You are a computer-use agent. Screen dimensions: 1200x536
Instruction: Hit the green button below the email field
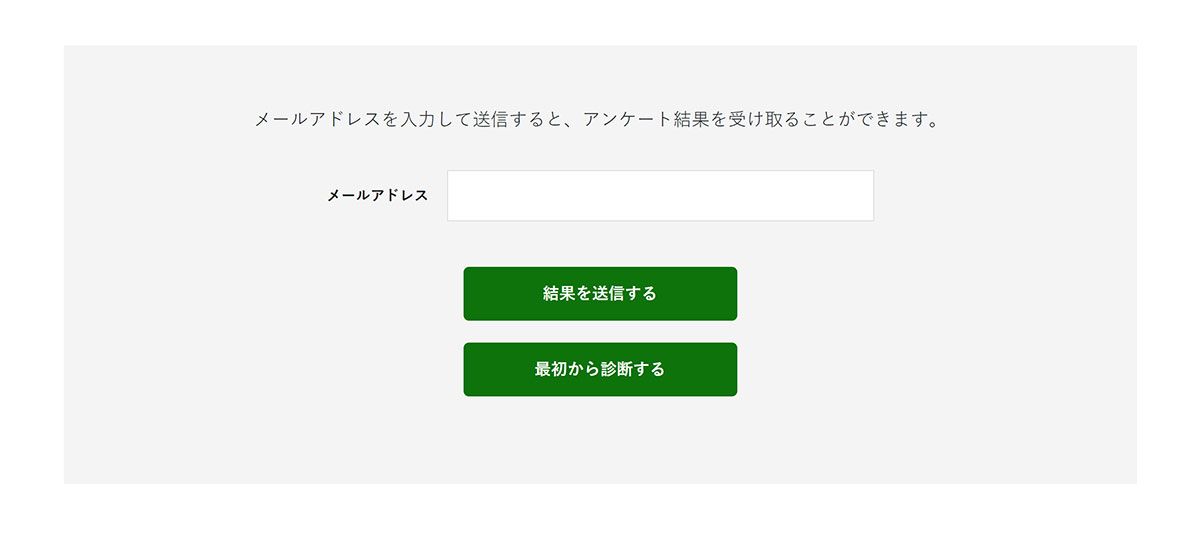tap(600, 293)
